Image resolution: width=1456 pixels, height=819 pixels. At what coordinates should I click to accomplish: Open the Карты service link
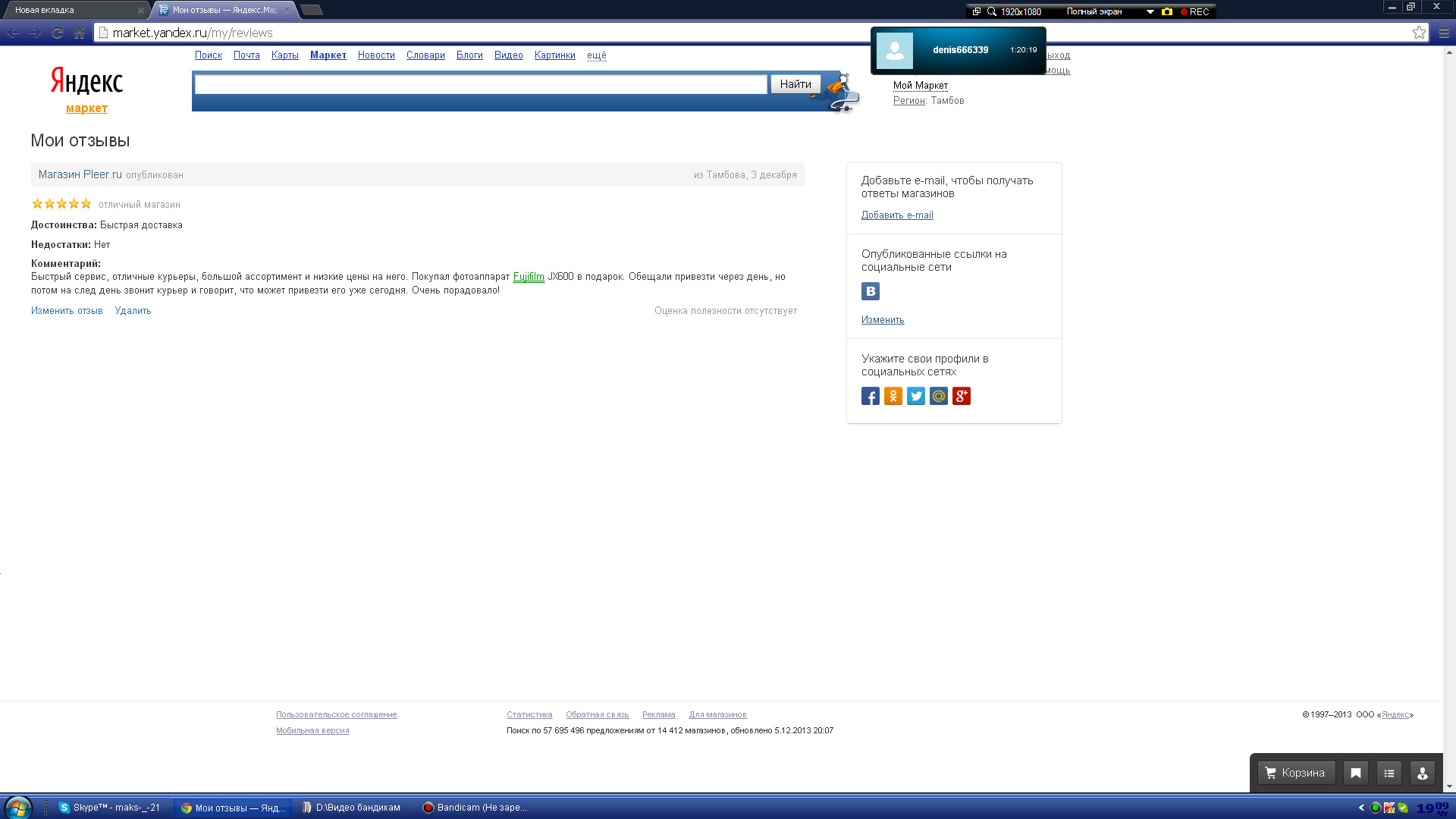pos(285,55)
